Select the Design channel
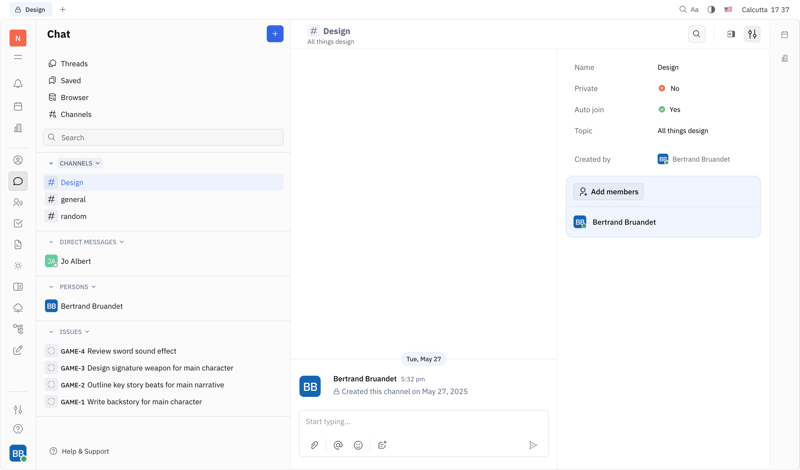Viewport: 800px width, 470px height. pos(163,182)
